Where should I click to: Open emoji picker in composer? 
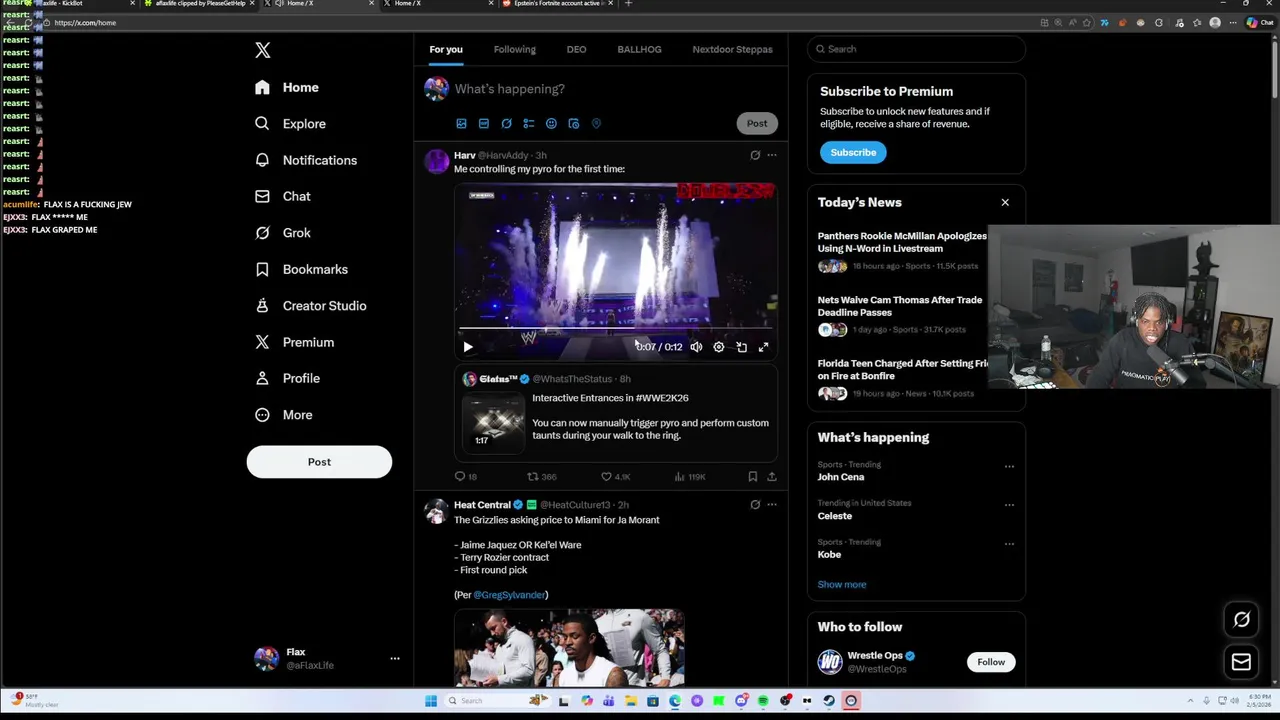click(551, 124)
